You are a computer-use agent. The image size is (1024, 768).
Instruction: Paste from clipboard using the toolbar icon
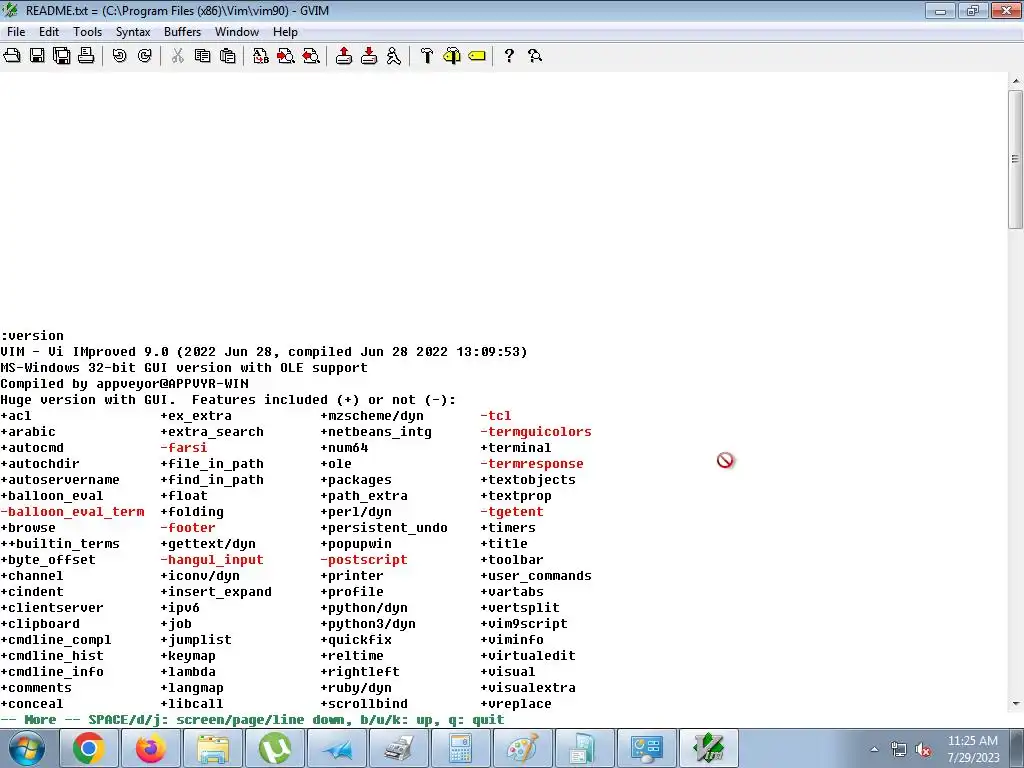click(x=228, y=56)
